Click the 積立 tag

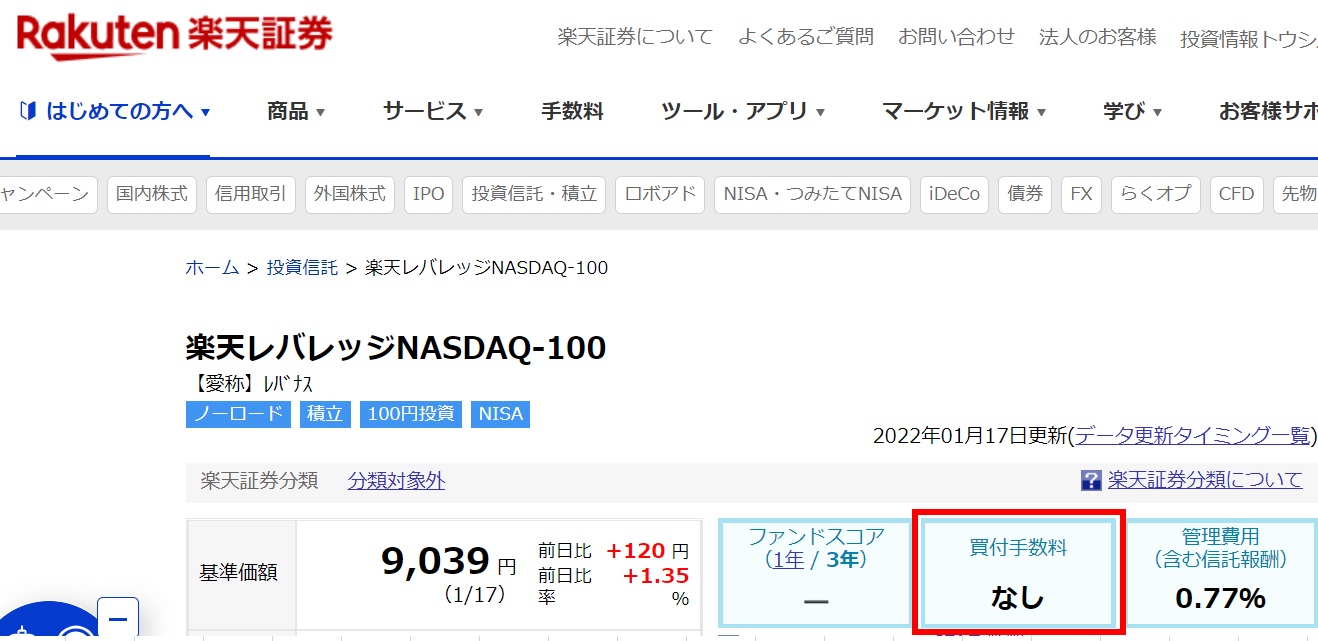pyautogui.click(x=325, y=414)
